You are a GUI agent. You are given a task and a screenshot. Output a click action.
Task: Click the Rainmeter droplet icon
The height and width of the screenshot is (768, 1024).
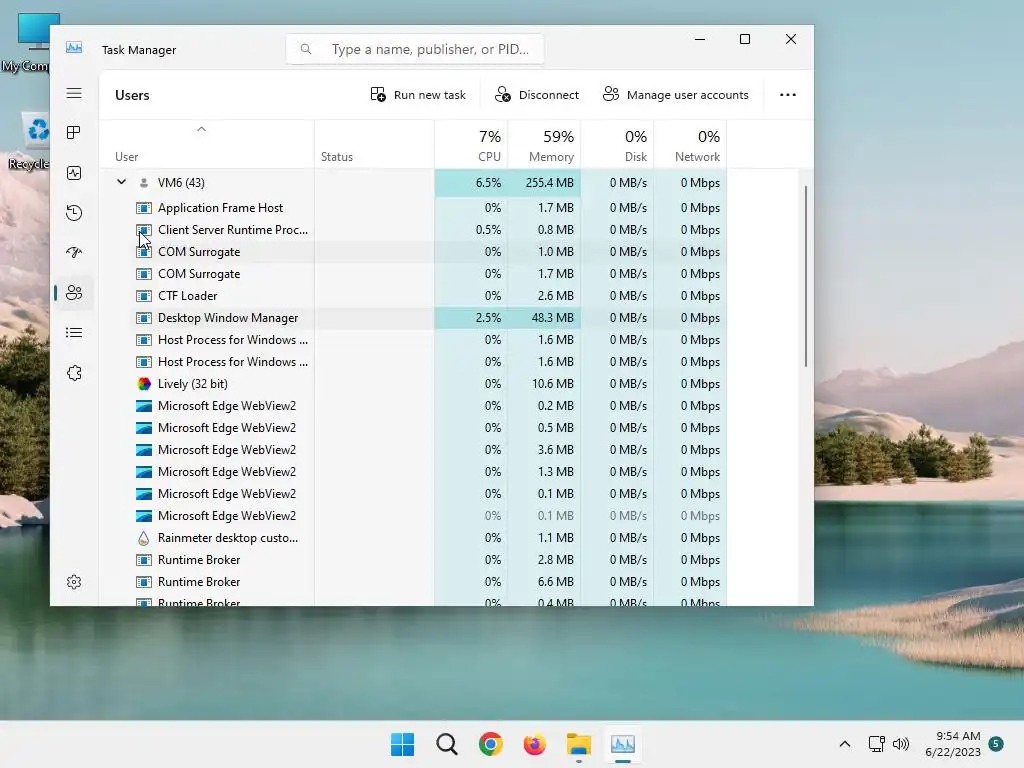pos(144,538)
